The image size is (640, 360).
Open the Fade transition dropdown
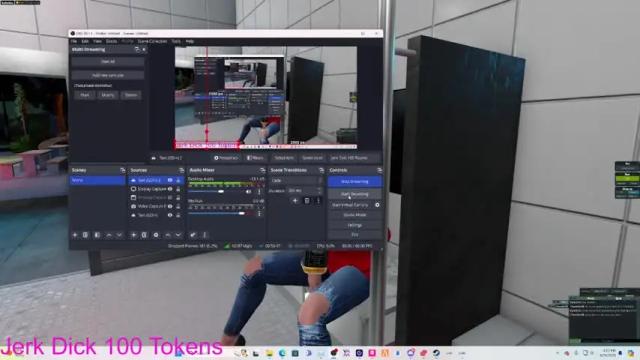[296, 180]
